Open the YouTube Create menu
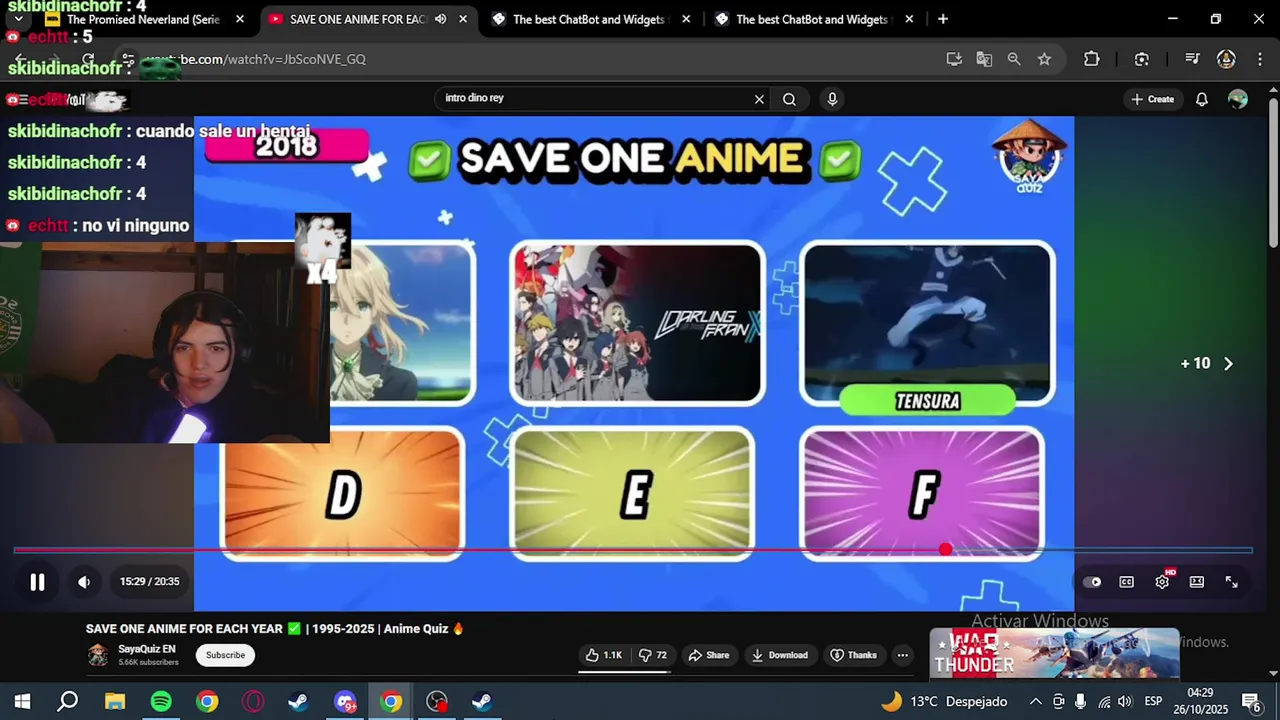The image size is (1280, 720). 1152,99
